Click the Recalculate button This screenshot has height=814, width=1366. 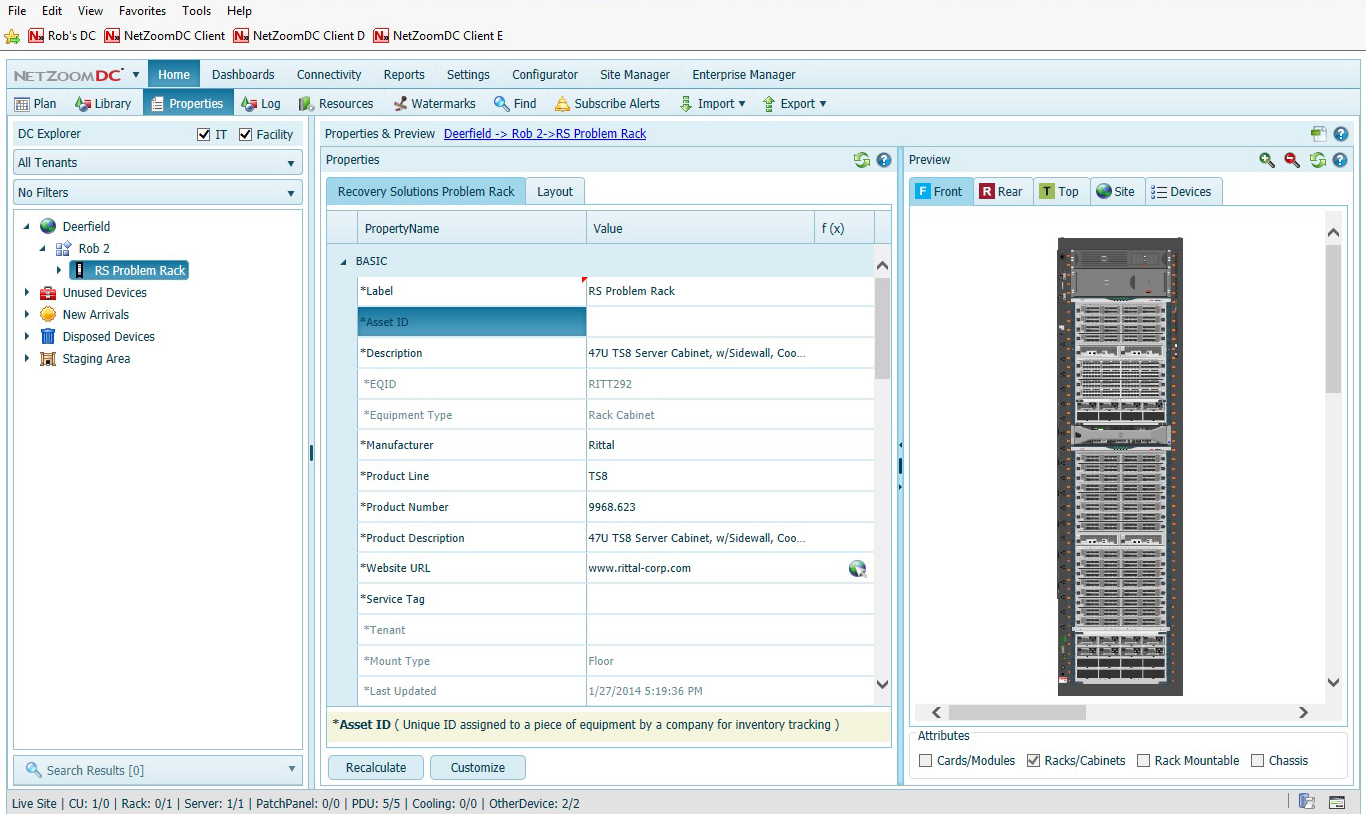[375, 767]
